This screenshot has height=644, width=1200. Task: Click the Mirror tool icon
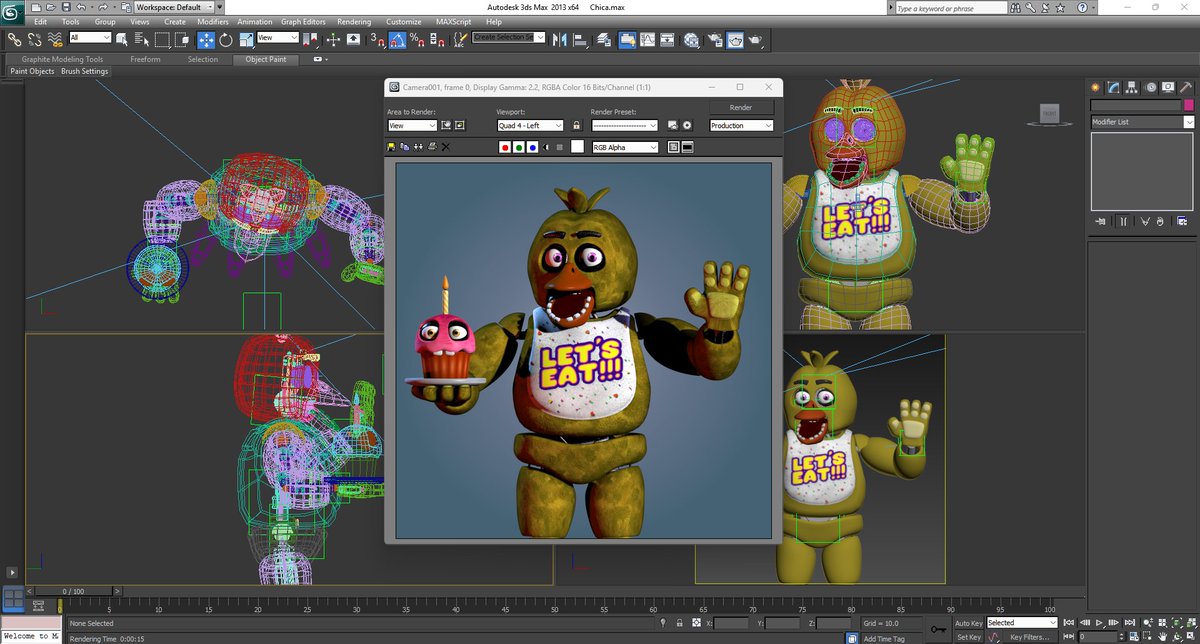coord(559,39)
